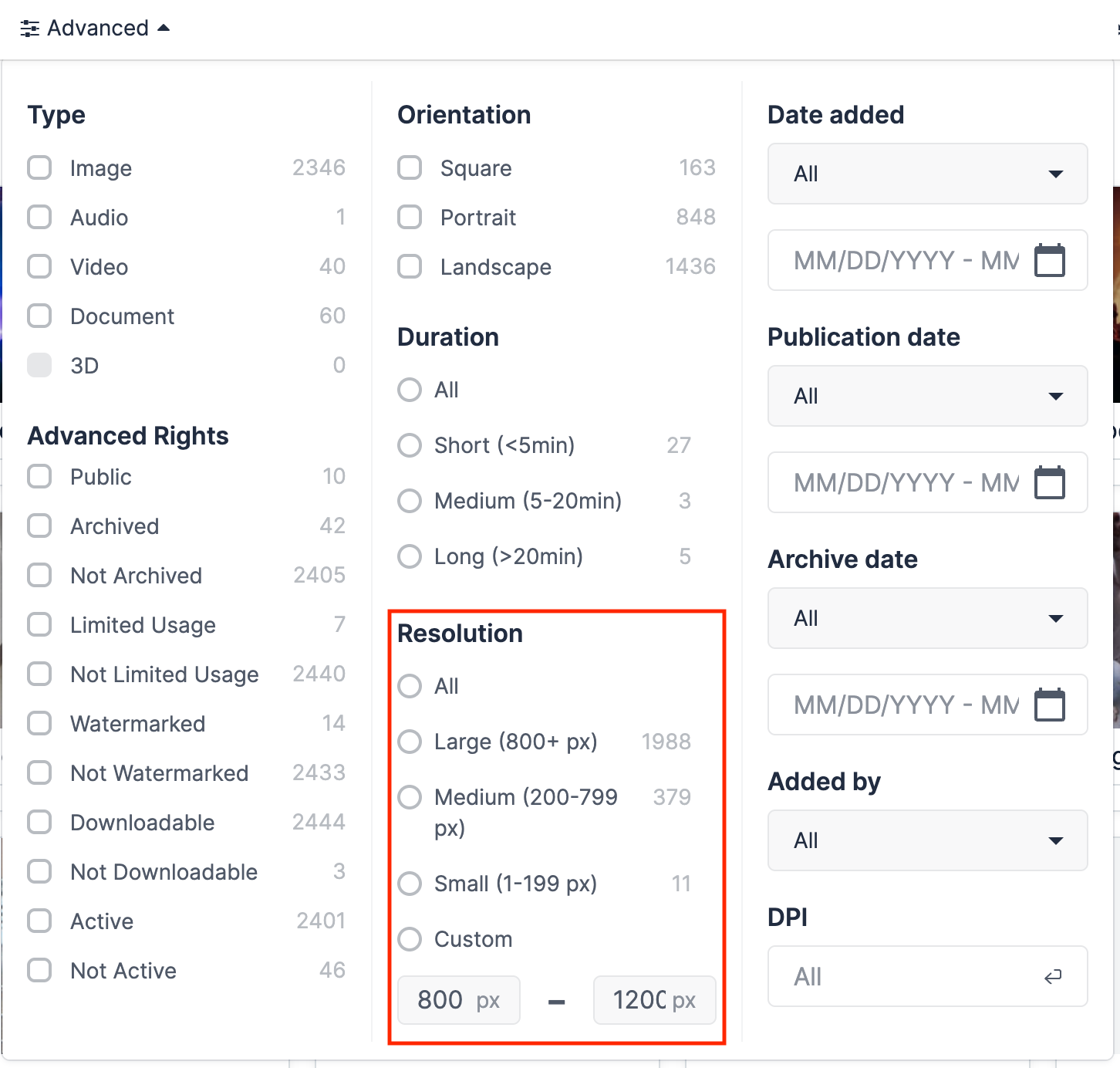Select Square orientation checkbox
This screenshot has height=1068, width=1120.
click(410, 167)
